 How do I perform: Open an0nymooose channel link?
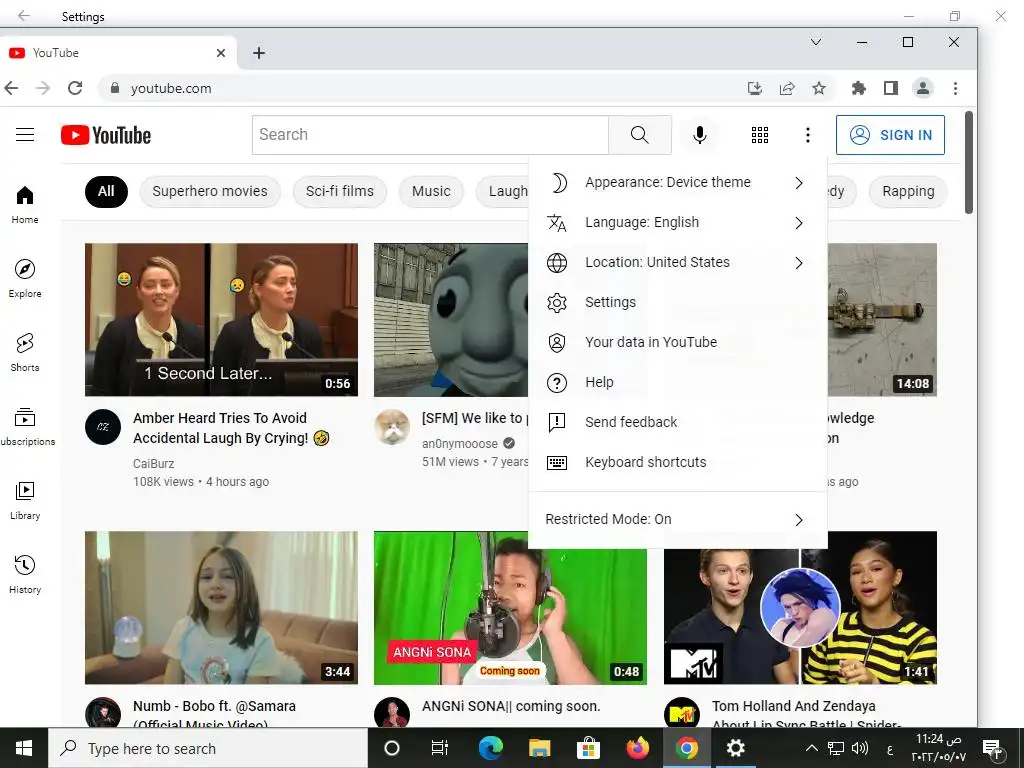pos(460,443)
